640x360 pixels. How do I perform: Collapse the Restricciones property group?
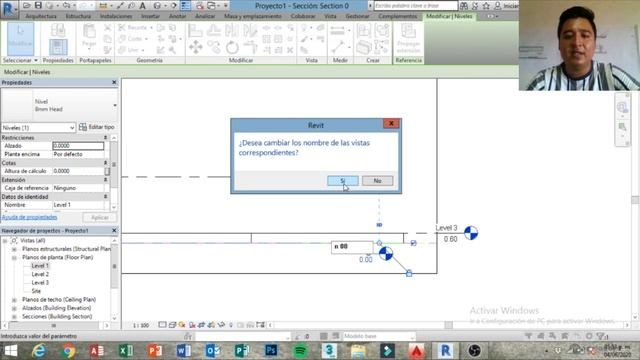105,138
